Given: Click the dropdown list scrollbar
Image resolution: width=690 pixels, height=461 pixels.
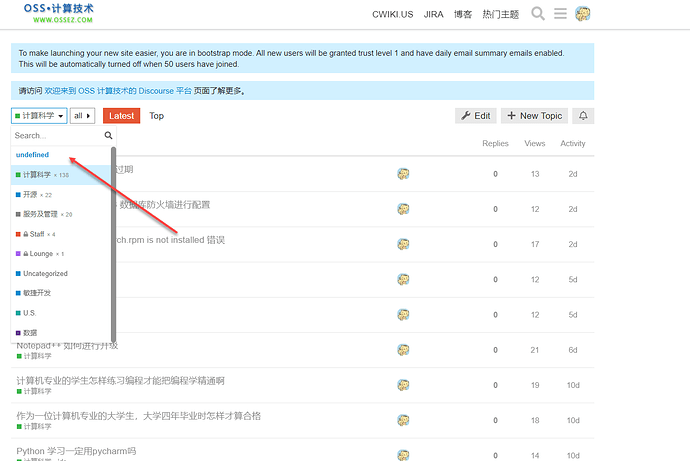Looking at the screenshot, I should point(114,244).
